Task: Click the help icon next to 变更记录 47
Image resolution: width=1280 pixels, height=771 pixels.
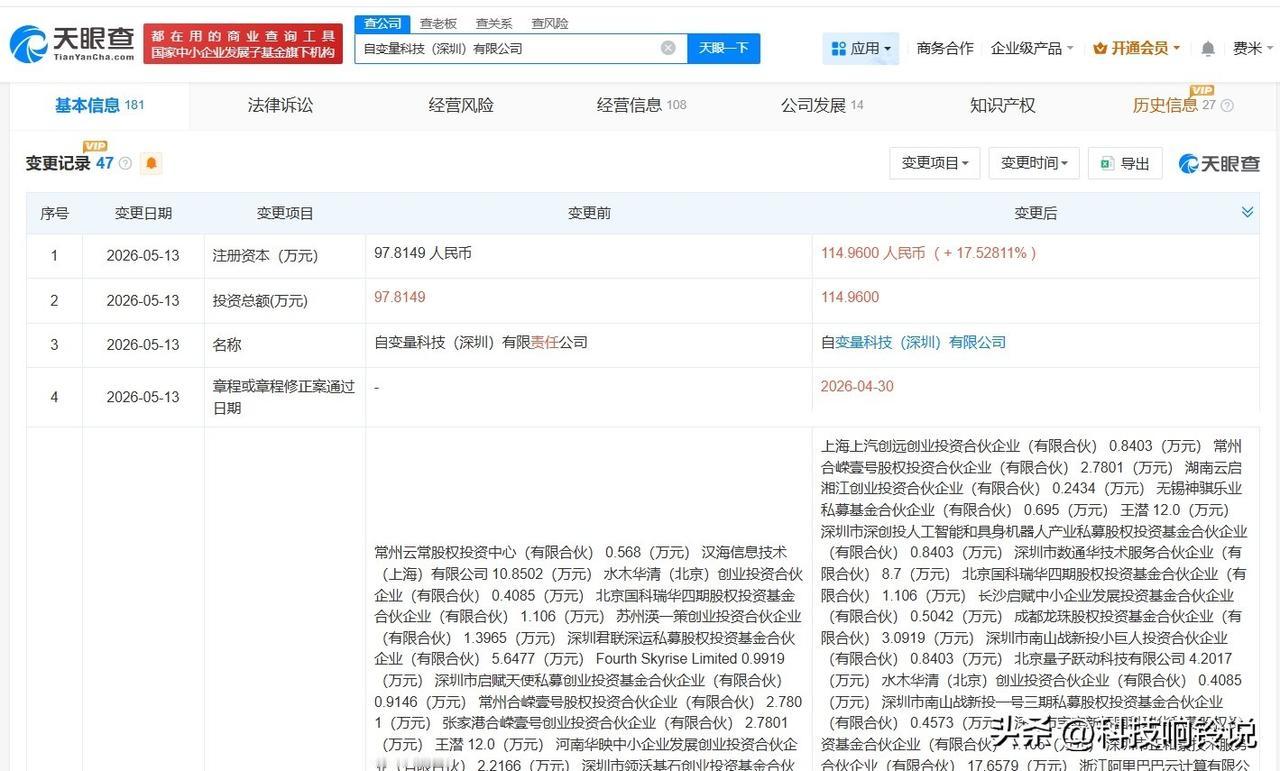Action: pos(125,163)
